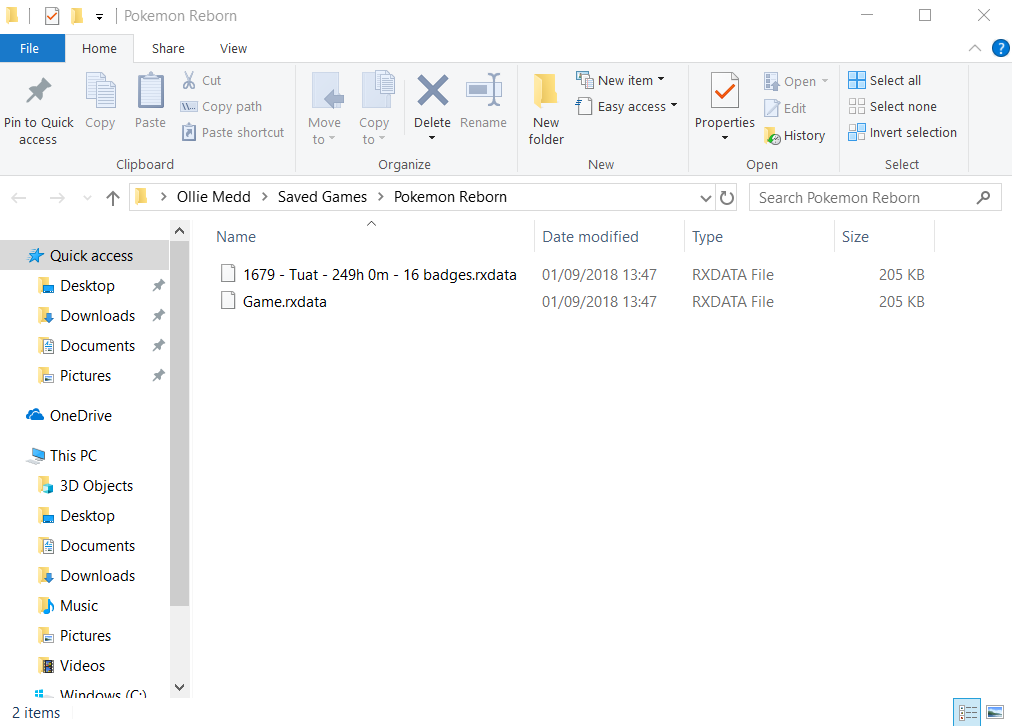Open recent locations dropdown arrow
The image size is (1012, 726).
(87, 198)
